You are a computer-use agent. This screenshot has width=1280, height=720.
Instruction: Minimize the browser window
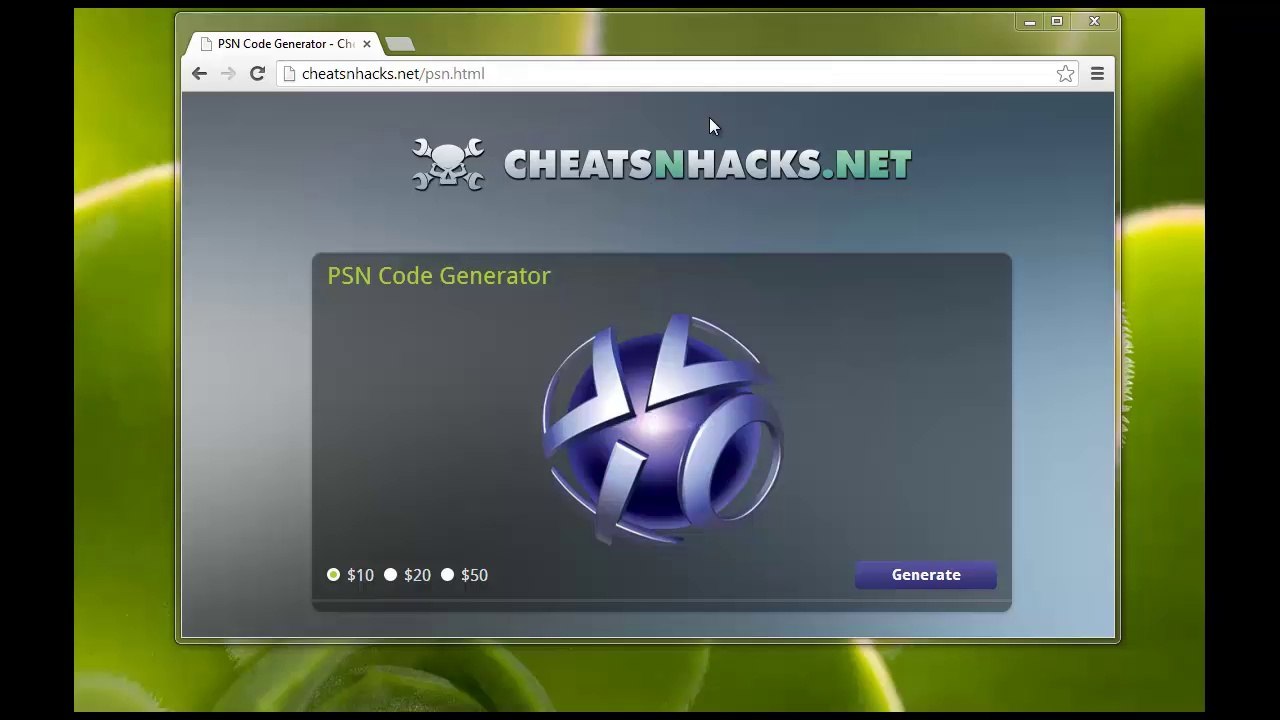tap(1029, 21)
